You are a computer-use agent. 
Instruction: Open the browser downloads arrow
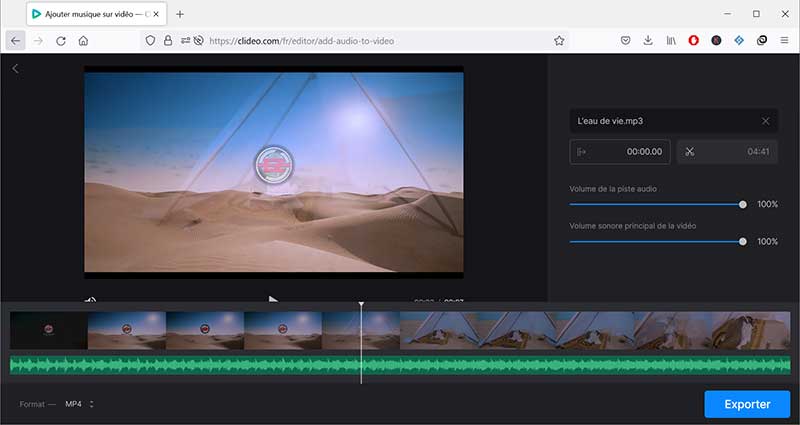click(x=648, y=40)
